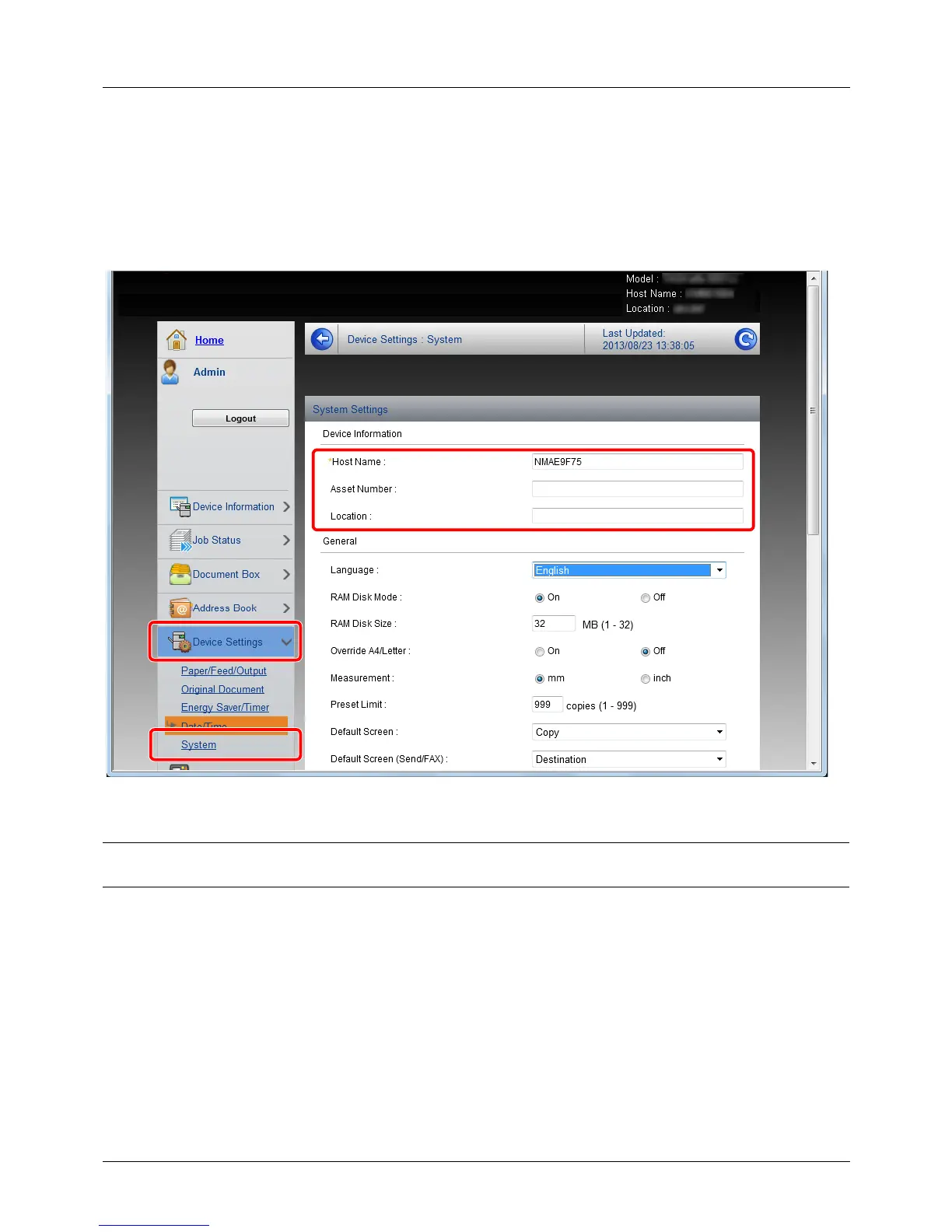Click the Device Settings gear icon
This screenshot has height=1232, width=952.
pyautogui.click(x=180, y=642)
